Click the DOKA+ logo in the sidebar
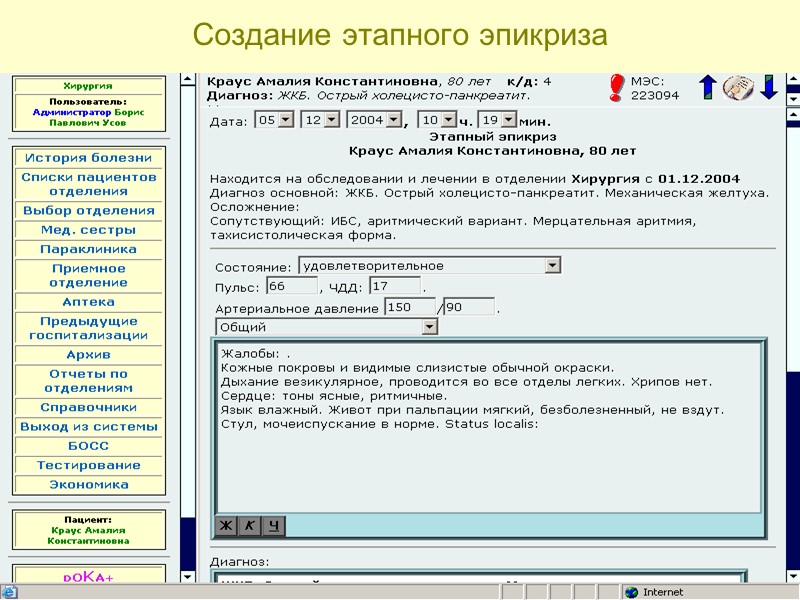The height and width of the screenshot is (600, 800). (88, 577)
